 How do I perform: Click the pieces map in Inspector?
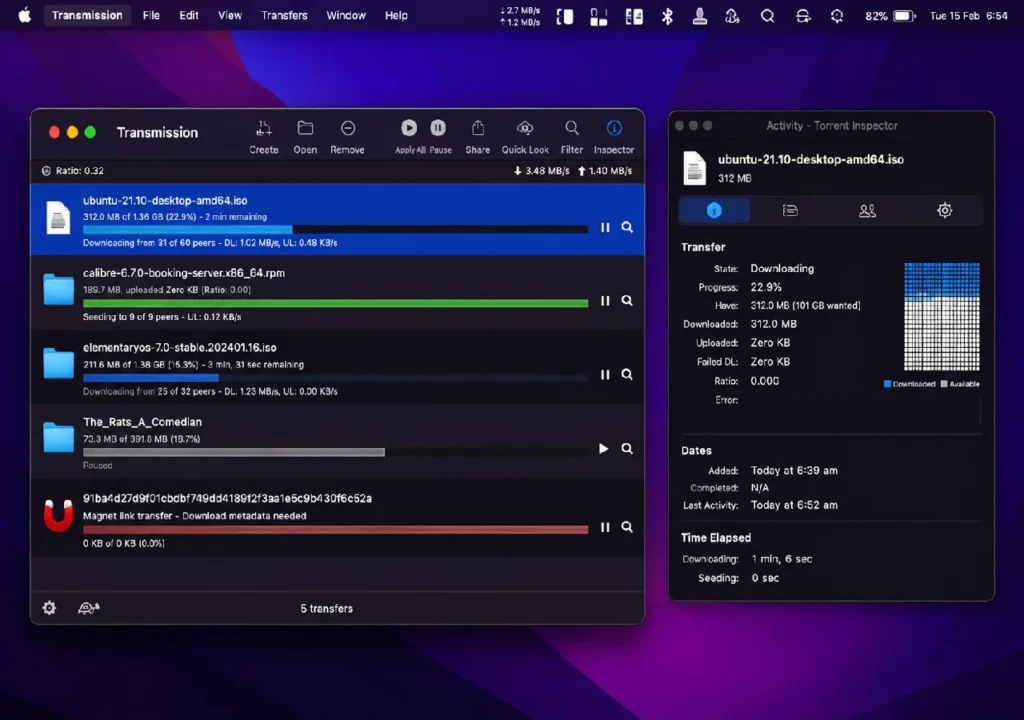coord(941,317)
